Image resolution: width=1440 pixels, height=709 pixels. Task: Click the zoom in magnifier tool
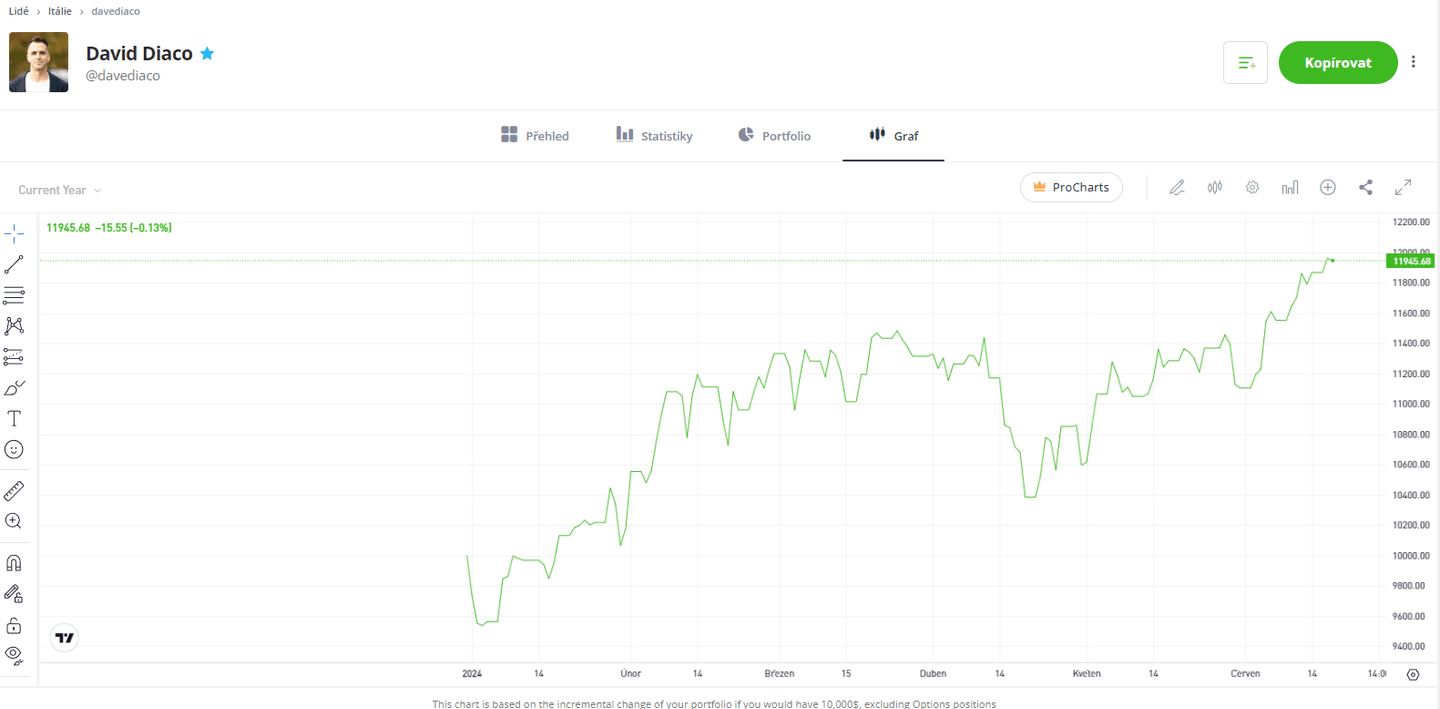click(14, 521)
